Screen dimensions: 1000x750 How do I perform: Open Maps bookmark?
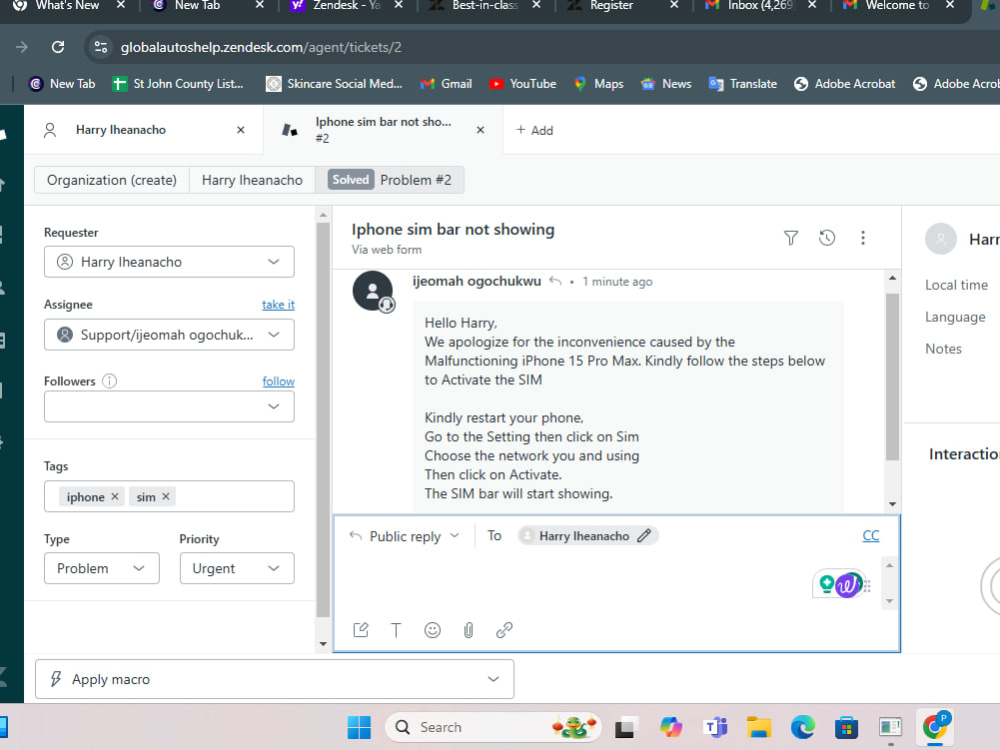coord(598,84)
